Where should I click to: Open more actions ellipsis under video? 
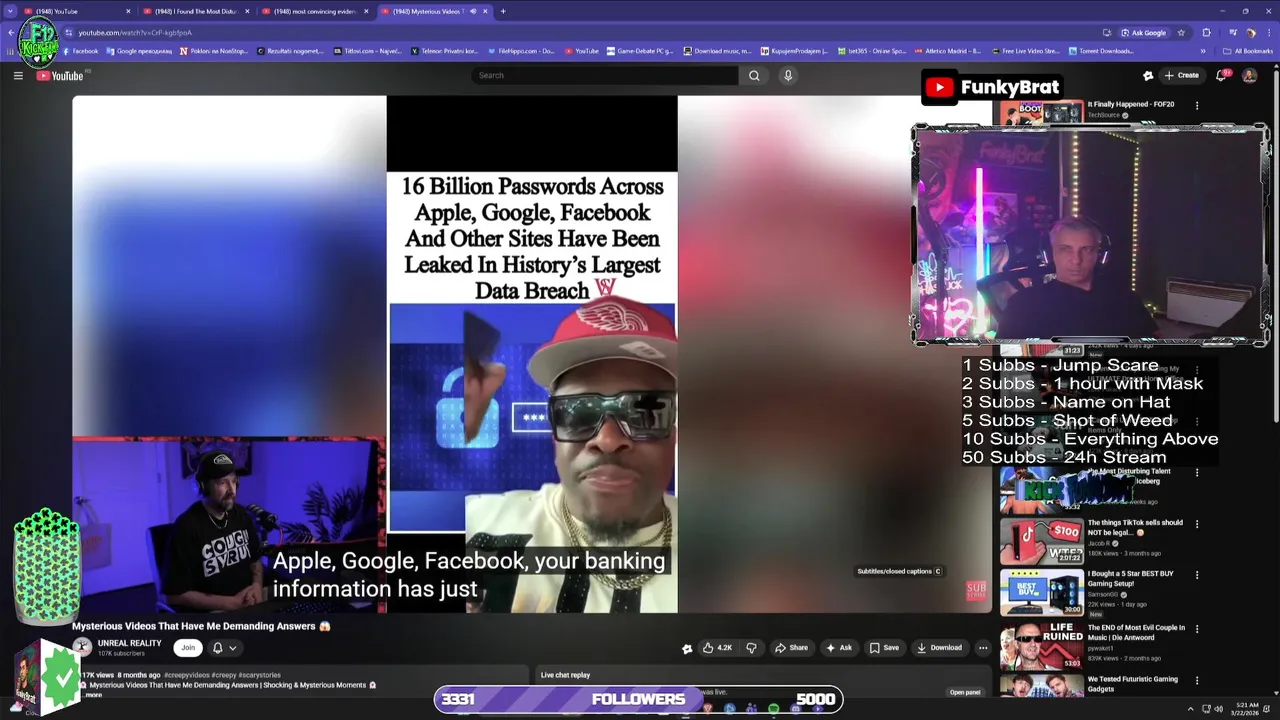(x=983, y=648)
